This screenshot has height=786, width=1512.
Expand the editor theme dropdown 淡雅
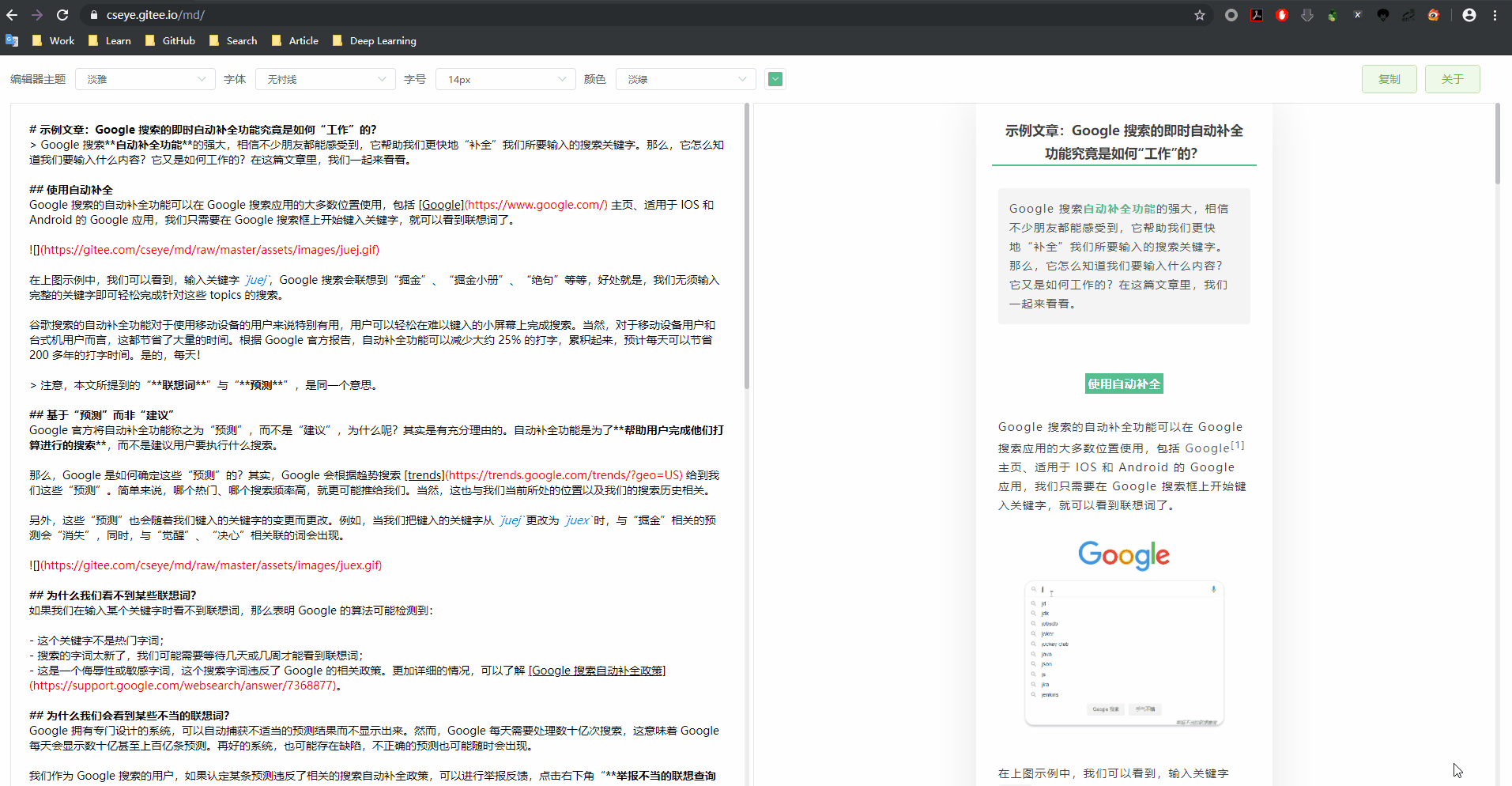(145, 79)
